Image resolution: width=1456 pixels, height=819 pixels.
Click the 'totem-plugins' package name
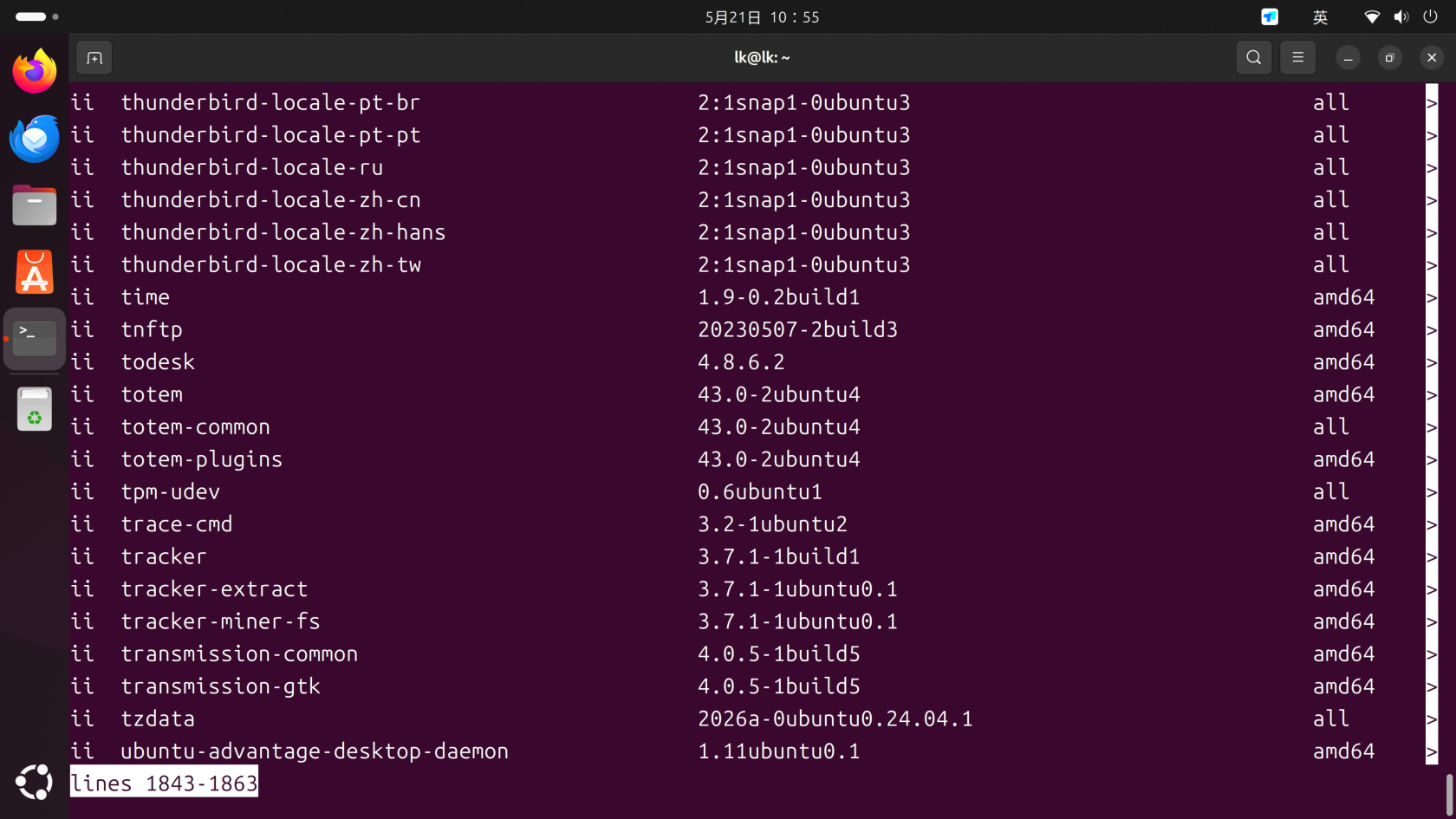(202, 459)
